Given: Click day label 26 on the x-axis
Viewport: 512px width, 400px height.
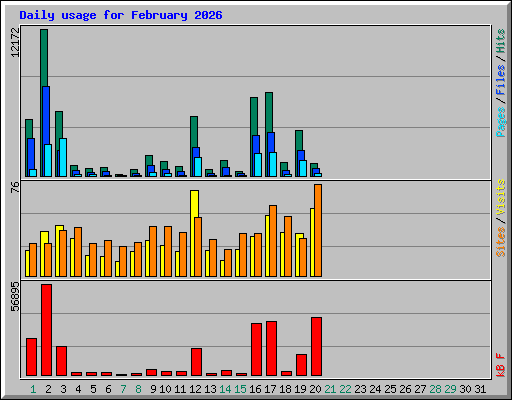Looking at the screenshot, I should [x=405, y=389].
